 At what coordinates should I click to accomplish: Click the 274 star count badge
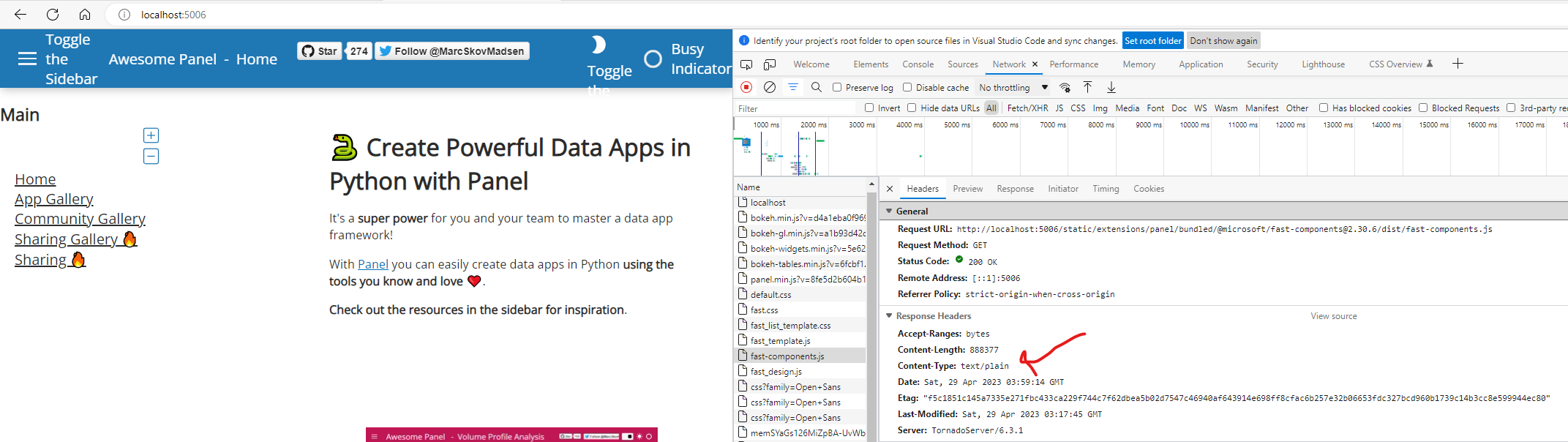pyautogui.click(x=359, y=50)
